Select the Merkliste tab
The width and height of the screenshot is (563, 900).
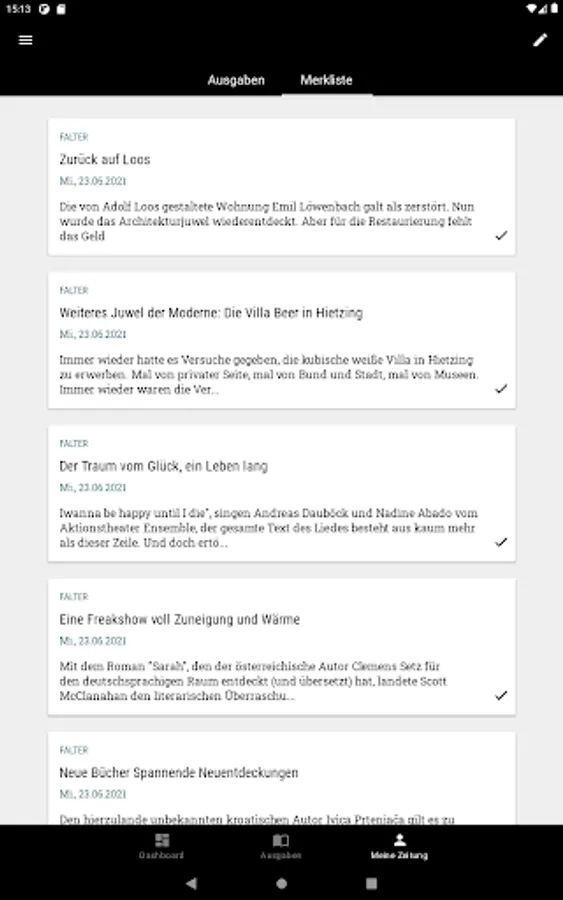(x=327, y=80)
